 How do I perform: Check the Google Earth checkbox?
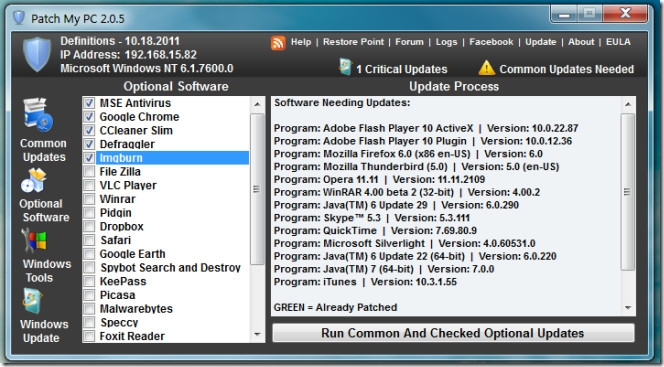click(89, 254)
